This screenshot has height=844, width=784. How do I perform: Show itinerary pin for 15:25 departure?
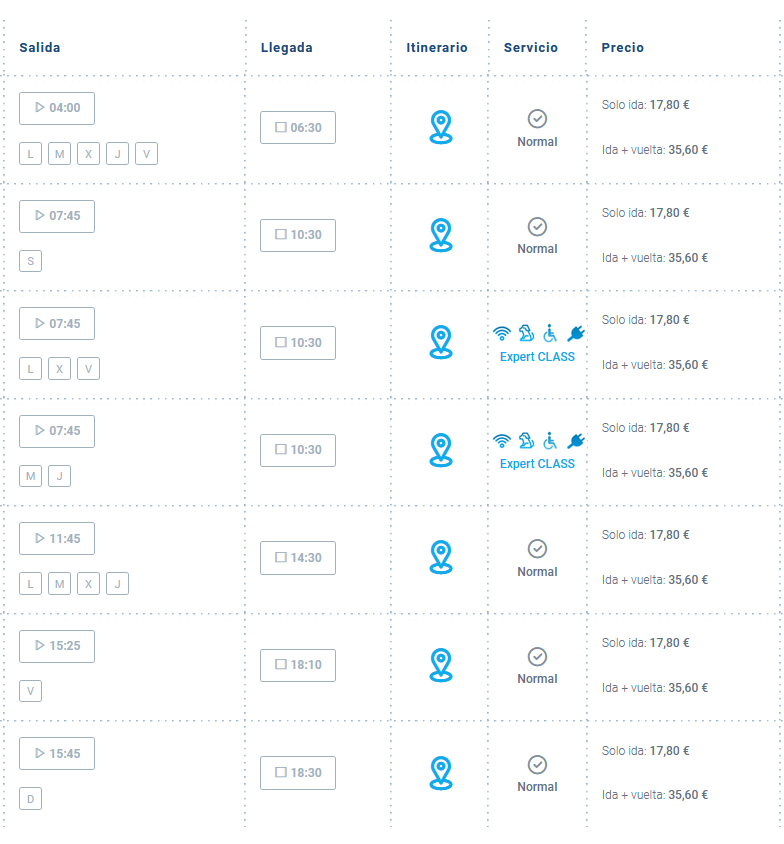(441, 664)
